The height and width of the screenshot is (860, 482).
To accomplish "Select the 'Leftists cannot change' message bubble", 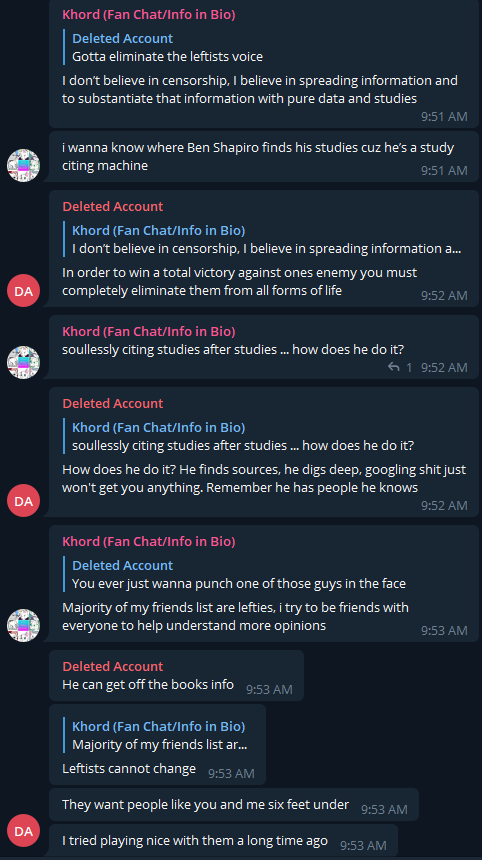I will pos(157,745).
